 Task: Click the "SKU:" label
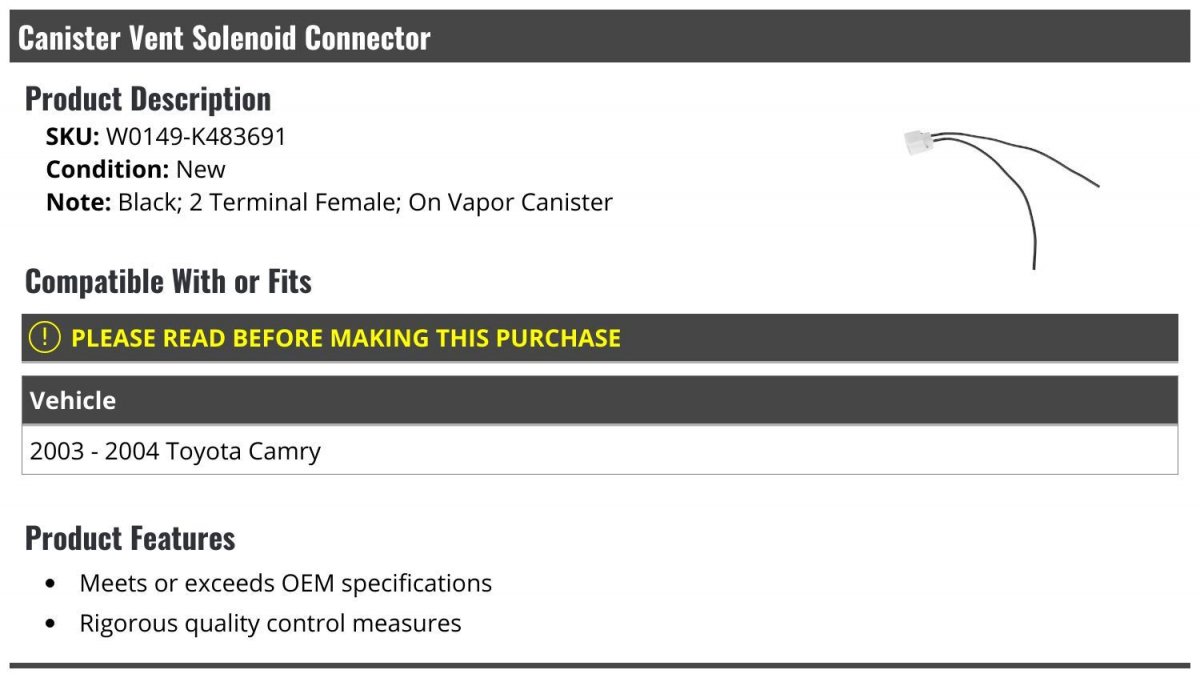coord(72,137)
